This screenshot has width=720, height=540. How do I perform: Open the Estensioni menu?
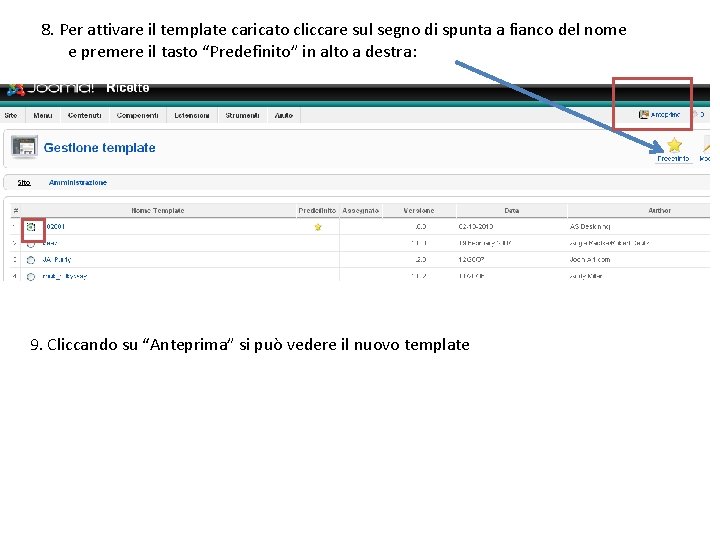(192, 115)
